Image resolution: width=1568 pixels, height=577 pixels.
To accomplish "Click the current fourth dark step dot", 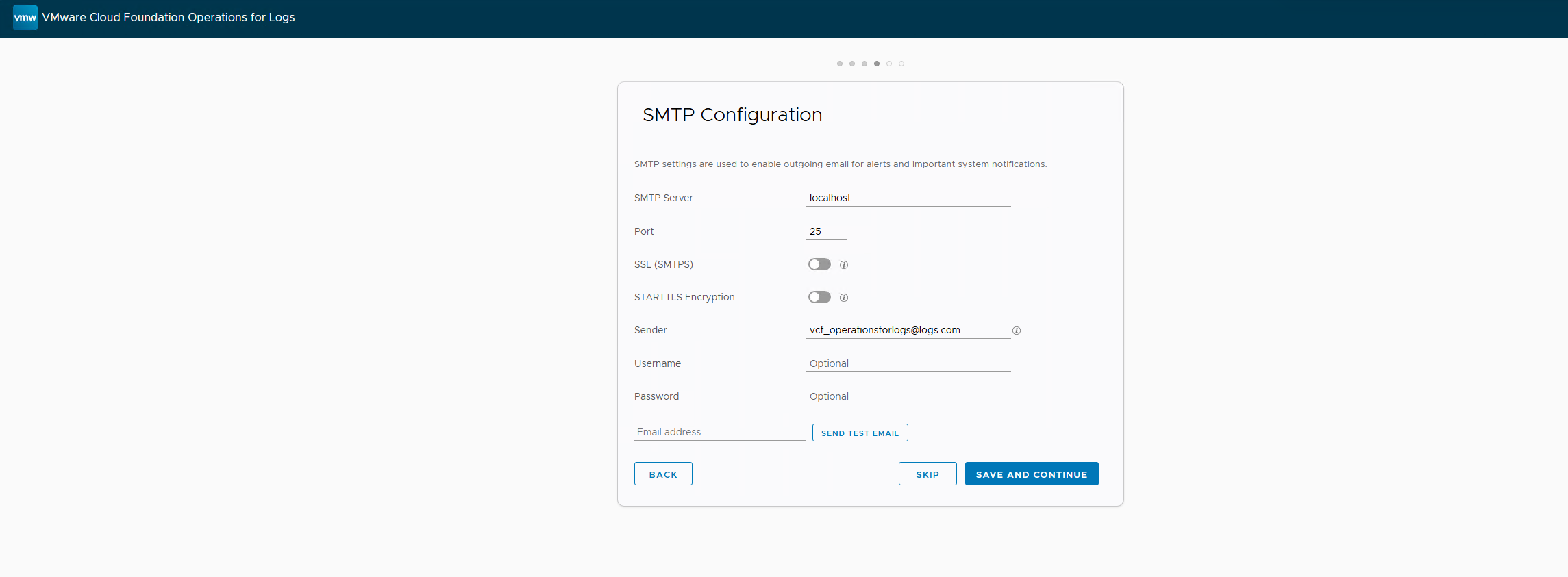I will (877, 64).
